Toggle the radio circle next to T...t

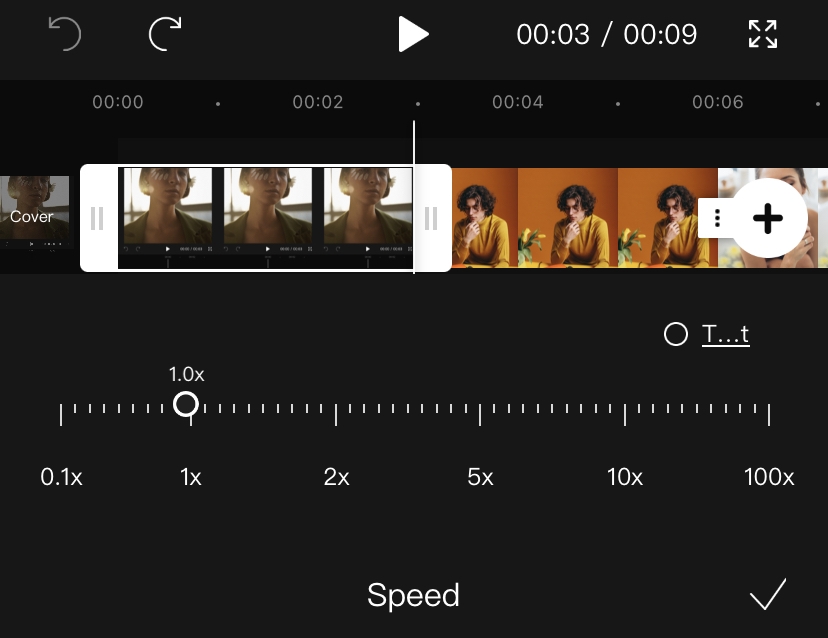pyautogui.click(x=675, y=334)
